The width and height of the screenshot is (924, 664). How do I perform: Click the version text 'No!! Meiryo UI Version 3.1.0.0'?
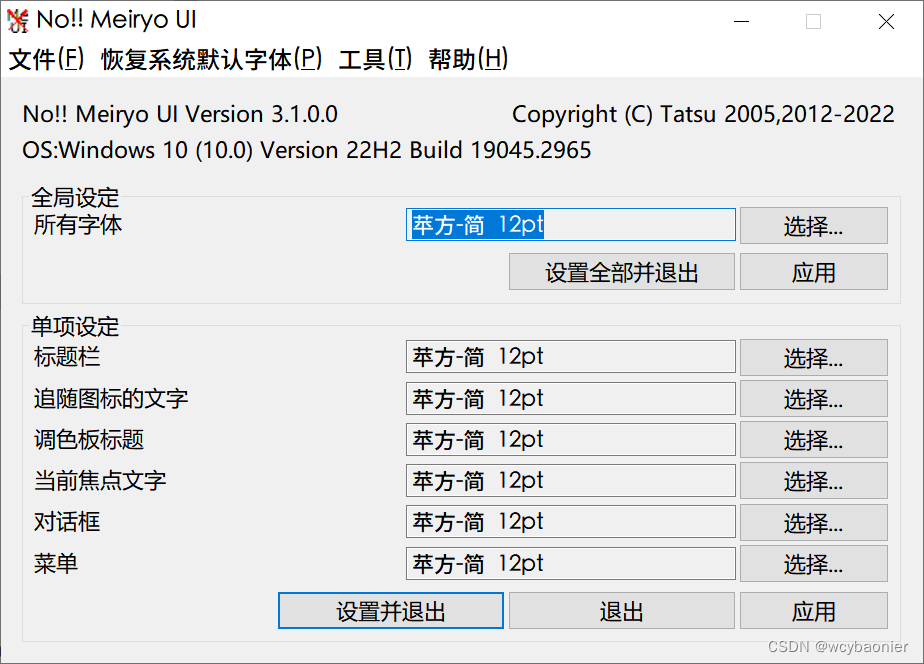180,114
